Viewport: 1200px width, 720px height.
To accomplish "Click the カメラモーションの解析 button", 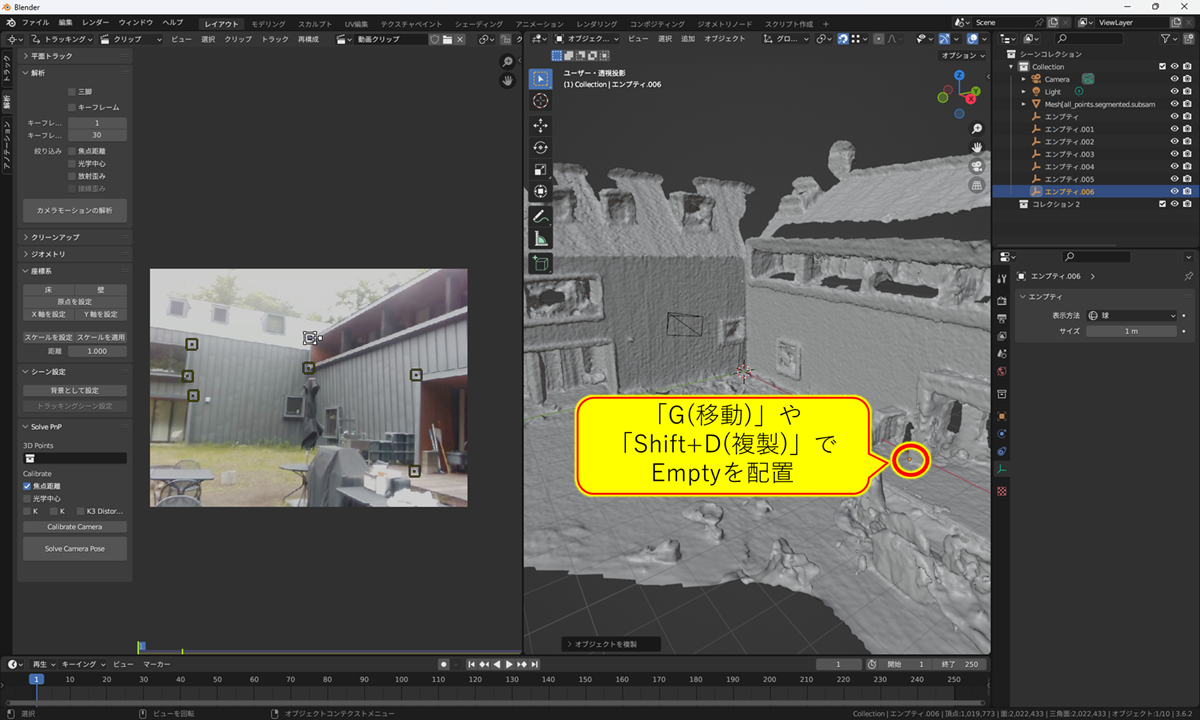I will (x=75, y=211).
